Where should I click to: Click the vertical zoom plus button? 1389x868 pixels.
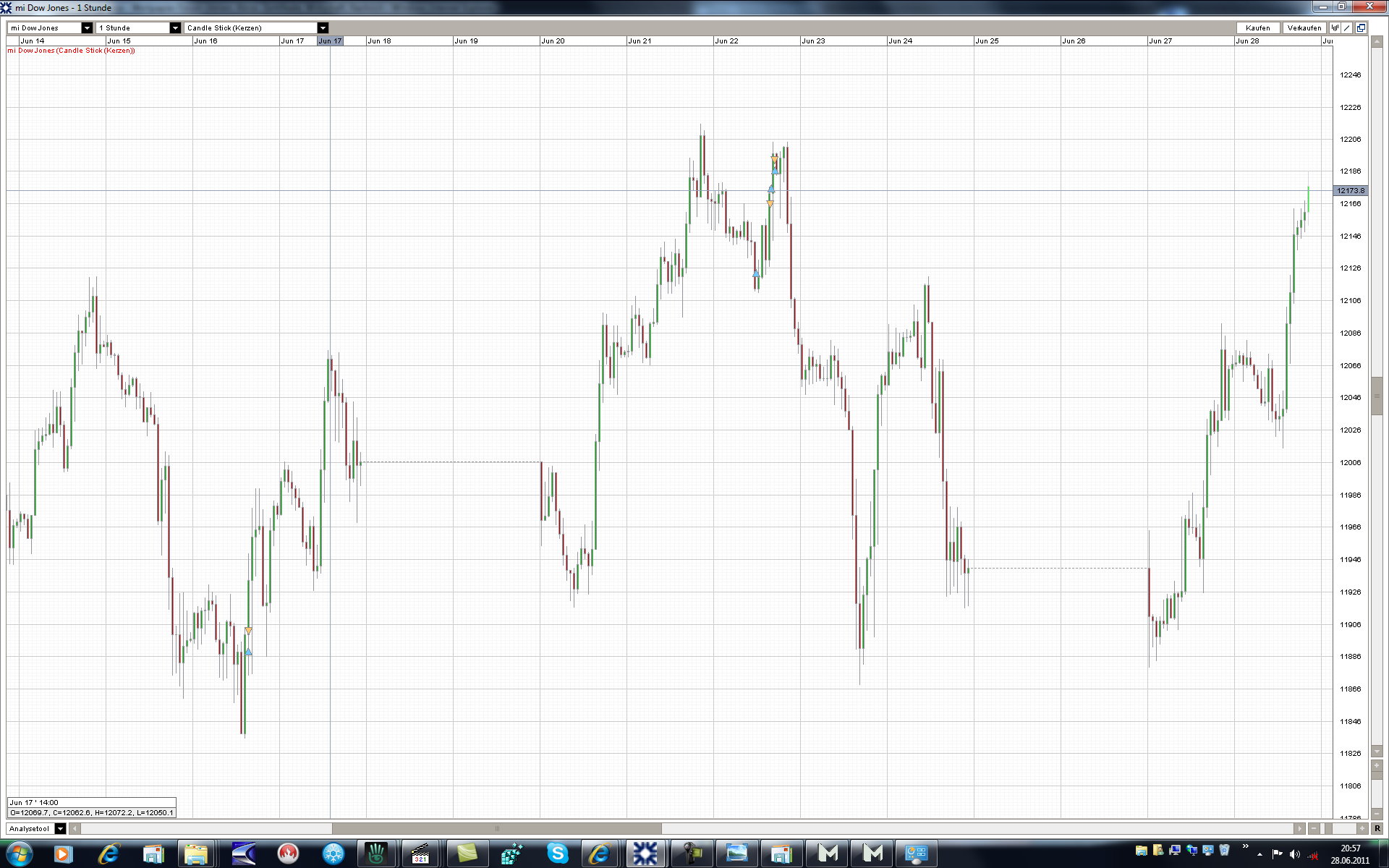pos(1377,765)
